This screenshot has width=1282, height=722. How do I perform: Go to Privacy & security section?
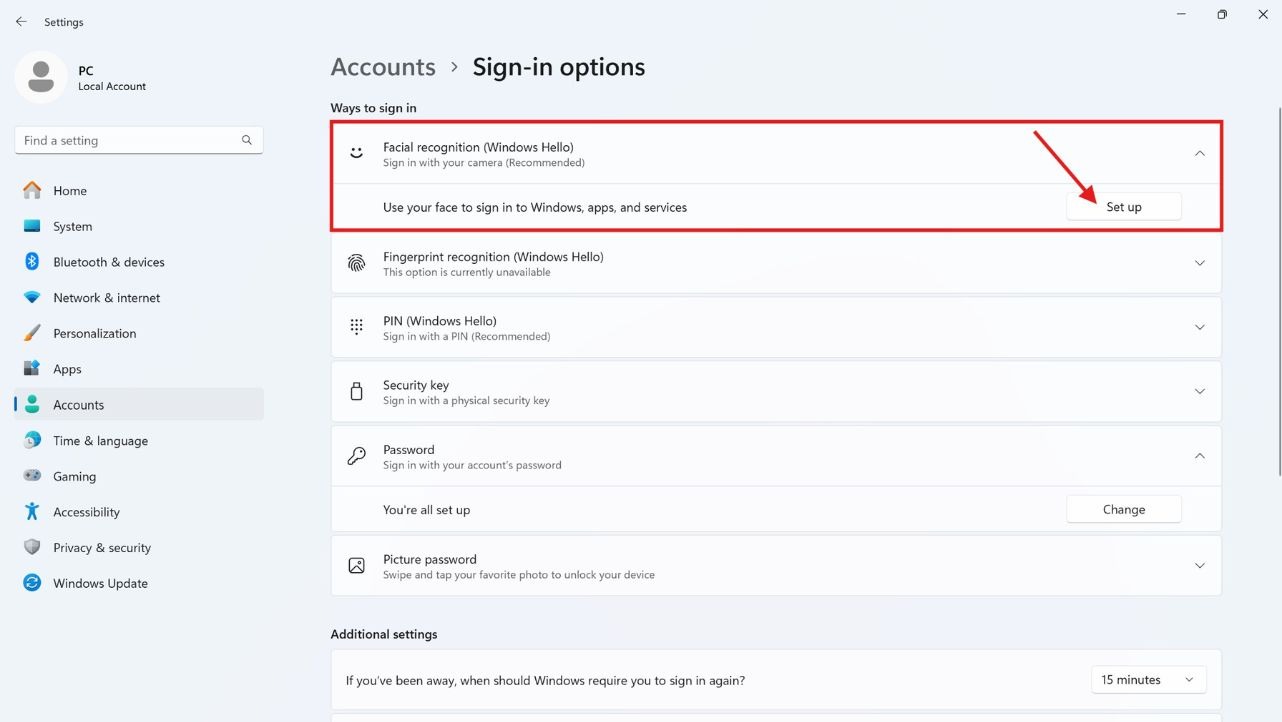(x=101, y=548)
